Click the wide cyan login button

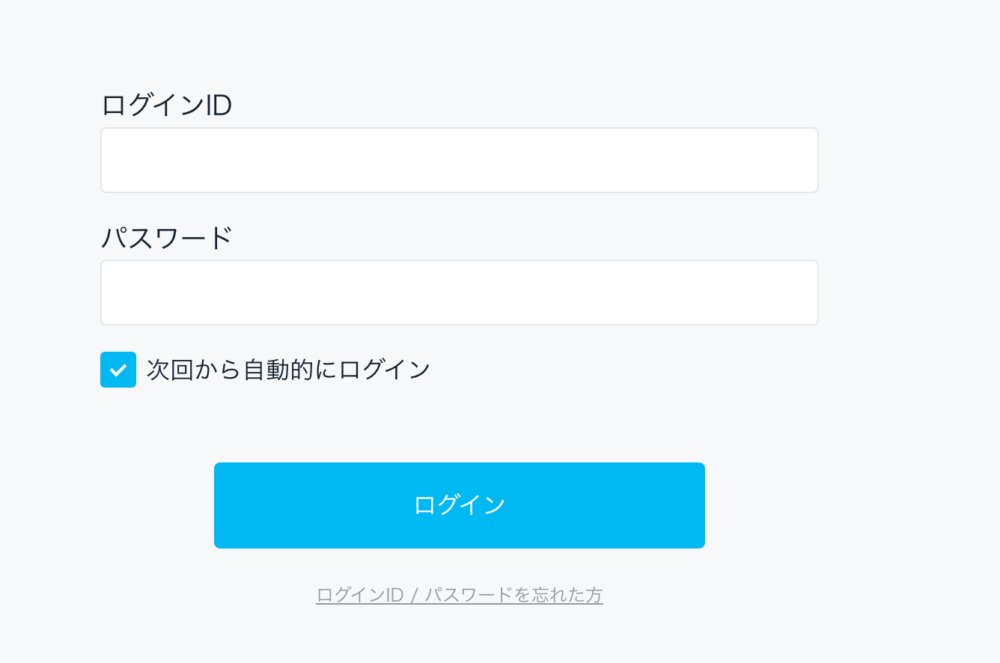459,506
